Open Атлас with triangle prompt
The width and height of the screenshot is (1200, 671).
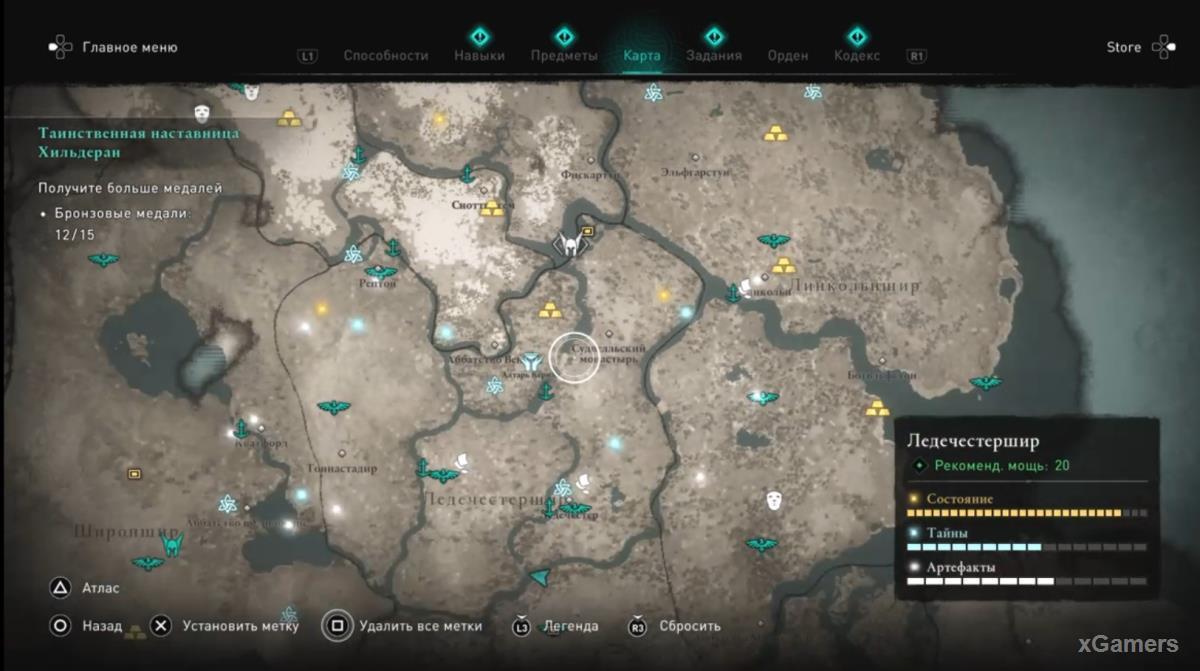point(85,589)
